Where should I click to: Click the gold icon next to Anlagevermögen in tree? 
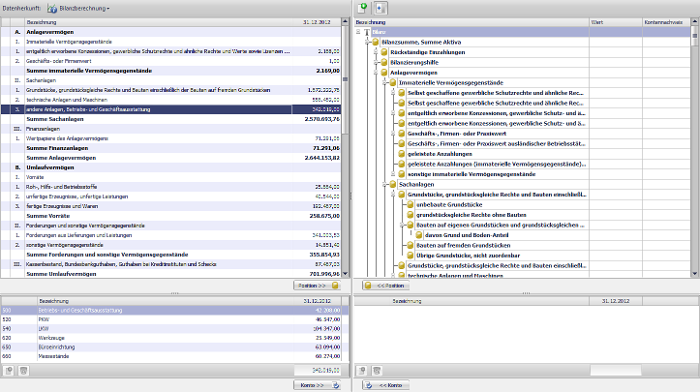[384, 72]
